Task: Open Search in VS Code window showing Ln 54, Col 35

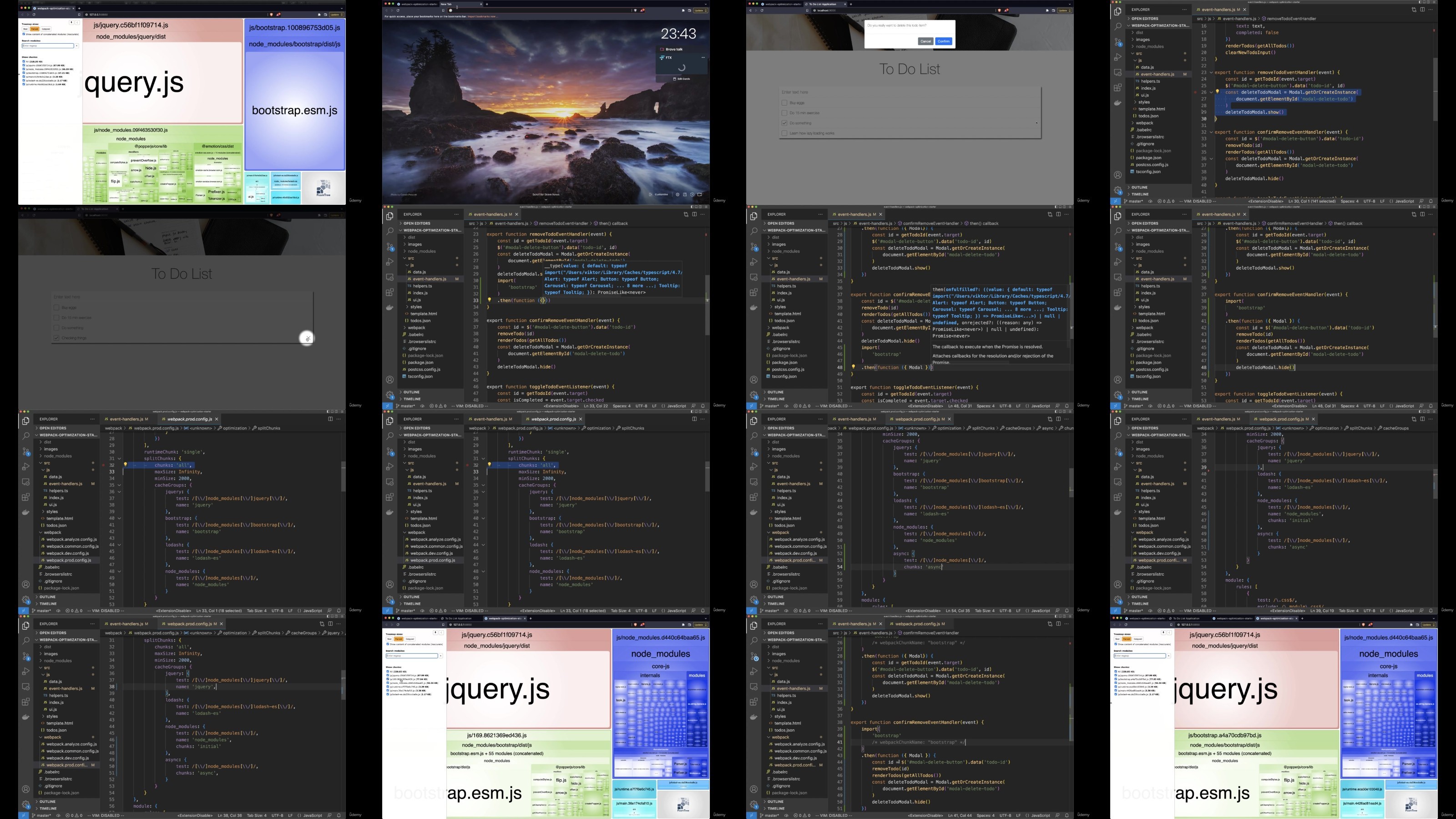Action: click(x=753, y=436)
